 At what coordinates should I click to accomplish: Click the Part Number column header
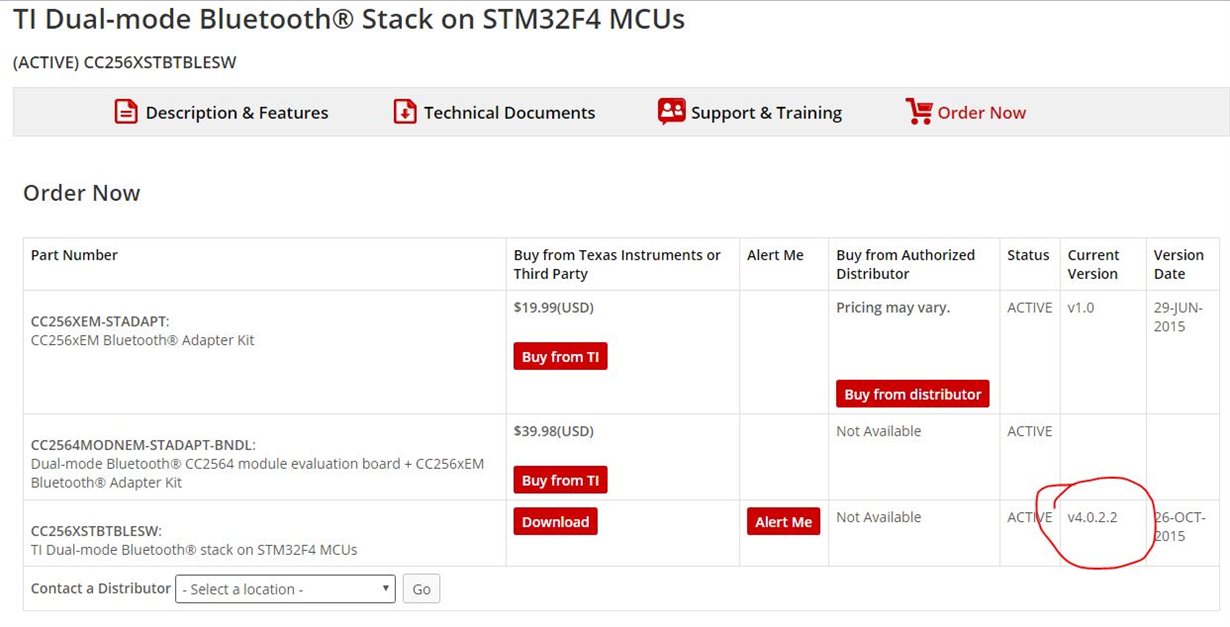(74, 255)
